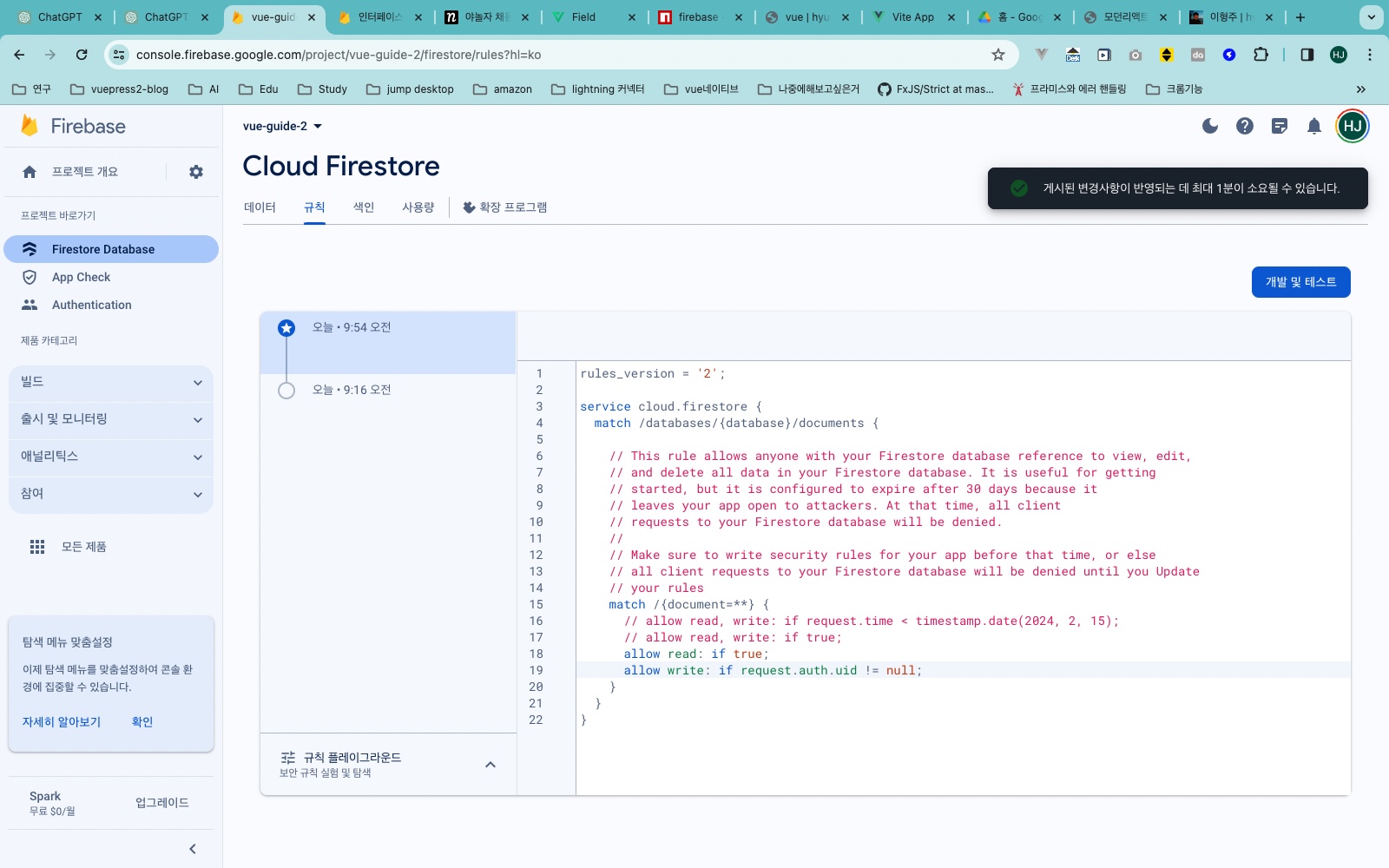Image resolution: width=1389 pixels, height=868 pixels.
Task: Click 업그레이드 plan button
Action: point(162,803)
